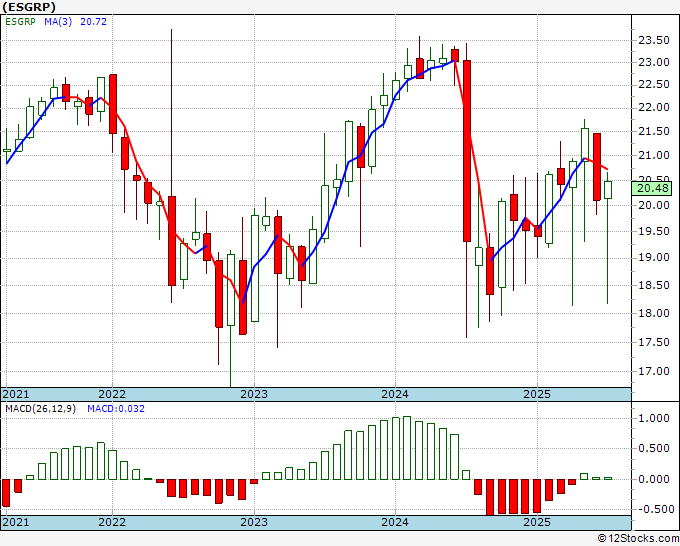Click the MACD(26,12,9) indicator label
The image size is (680, 546).
click(x=40, y=409)
